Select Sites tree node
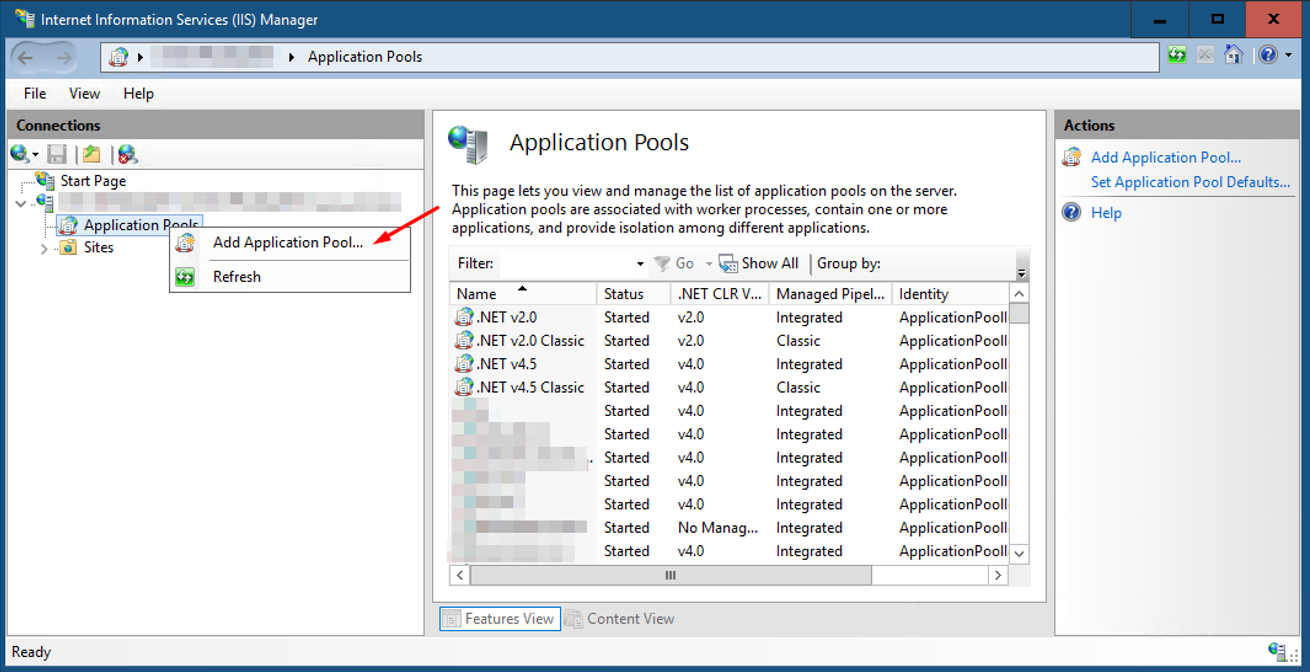The image size is (1310, 672). click(x=99, y=248)
